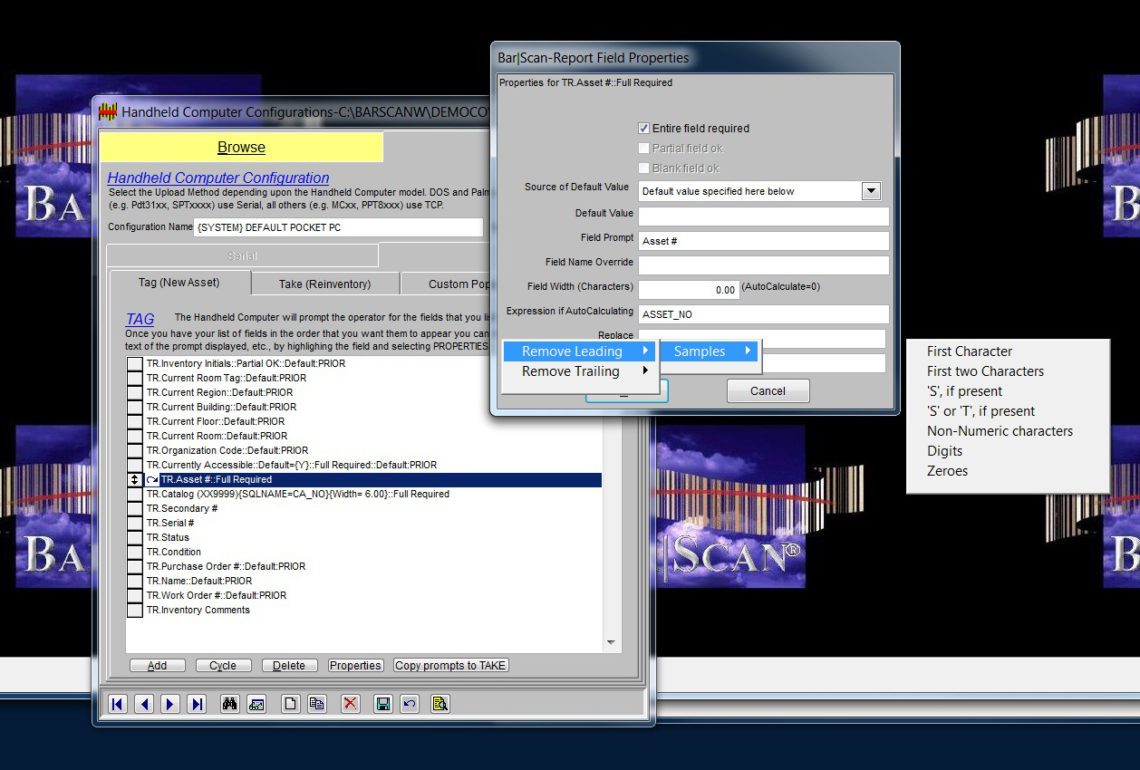Image resolution: width=1140 pixels, height=770 pixels.
Task: Go to previous record arrow icon
Action: [144, 704]
